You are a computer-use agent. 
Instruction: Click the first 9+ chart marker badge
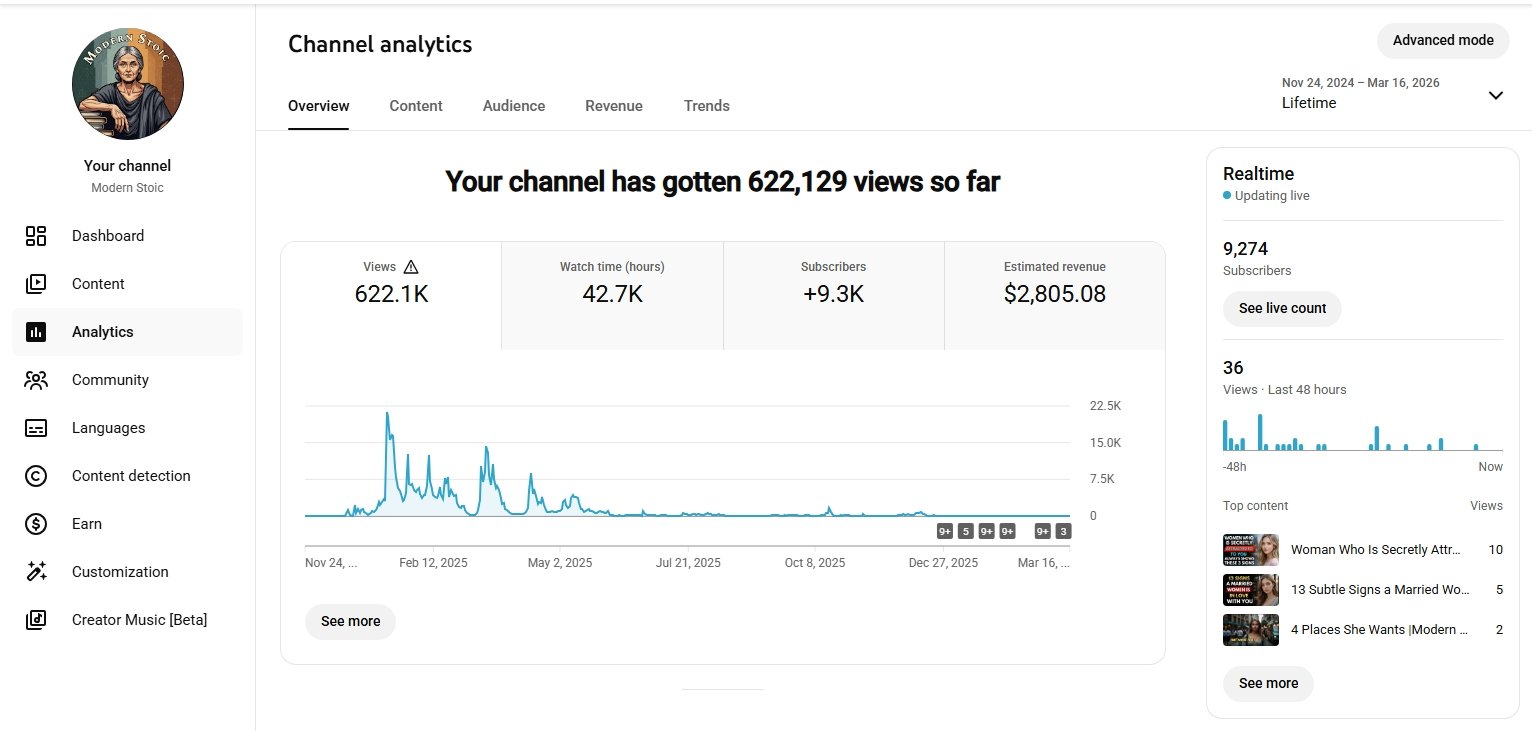tap(944, 531)
